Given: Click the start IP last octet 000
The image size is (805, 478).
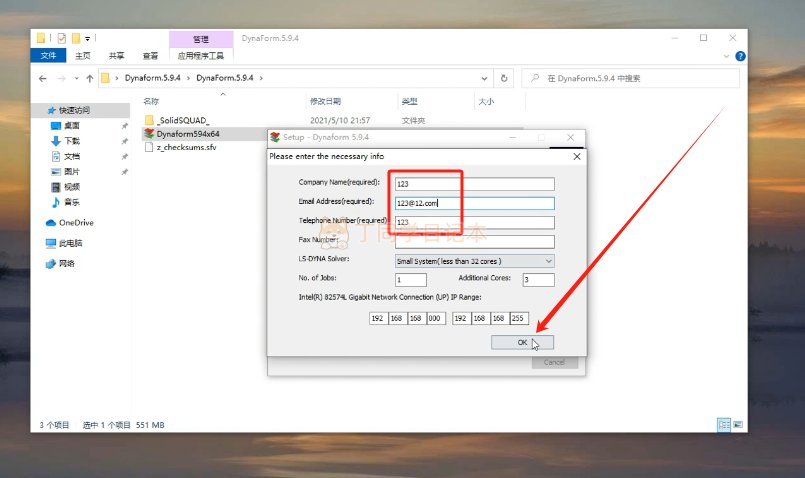Looking at the screenshot, I should pyautogui.click(x=436, y=318).
